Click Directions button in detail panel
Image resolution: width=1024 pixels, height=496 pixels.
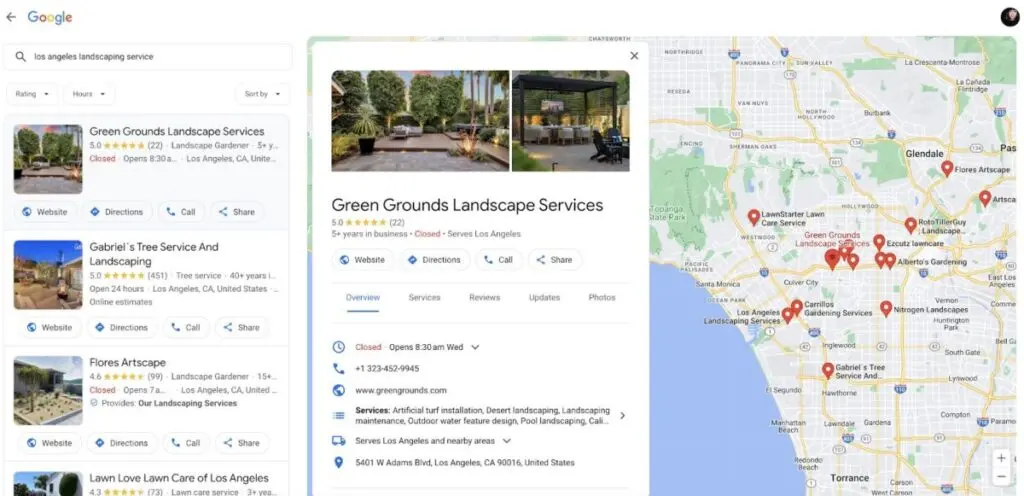[x=434, y=260]
